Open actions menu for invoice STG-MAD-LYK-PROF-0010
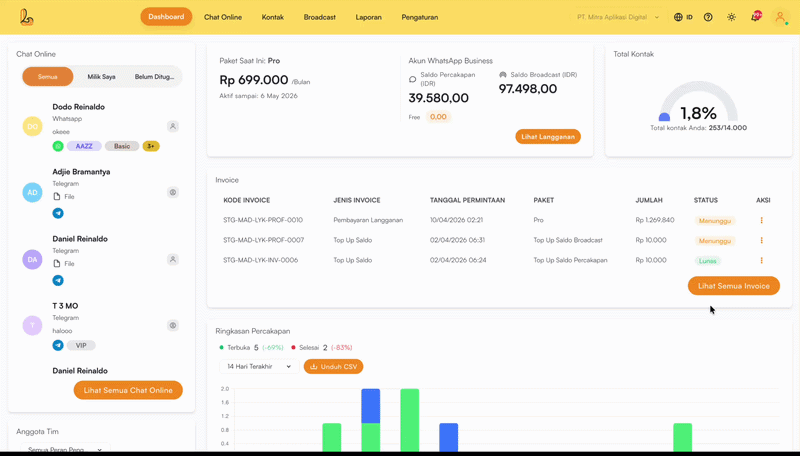 761,220
